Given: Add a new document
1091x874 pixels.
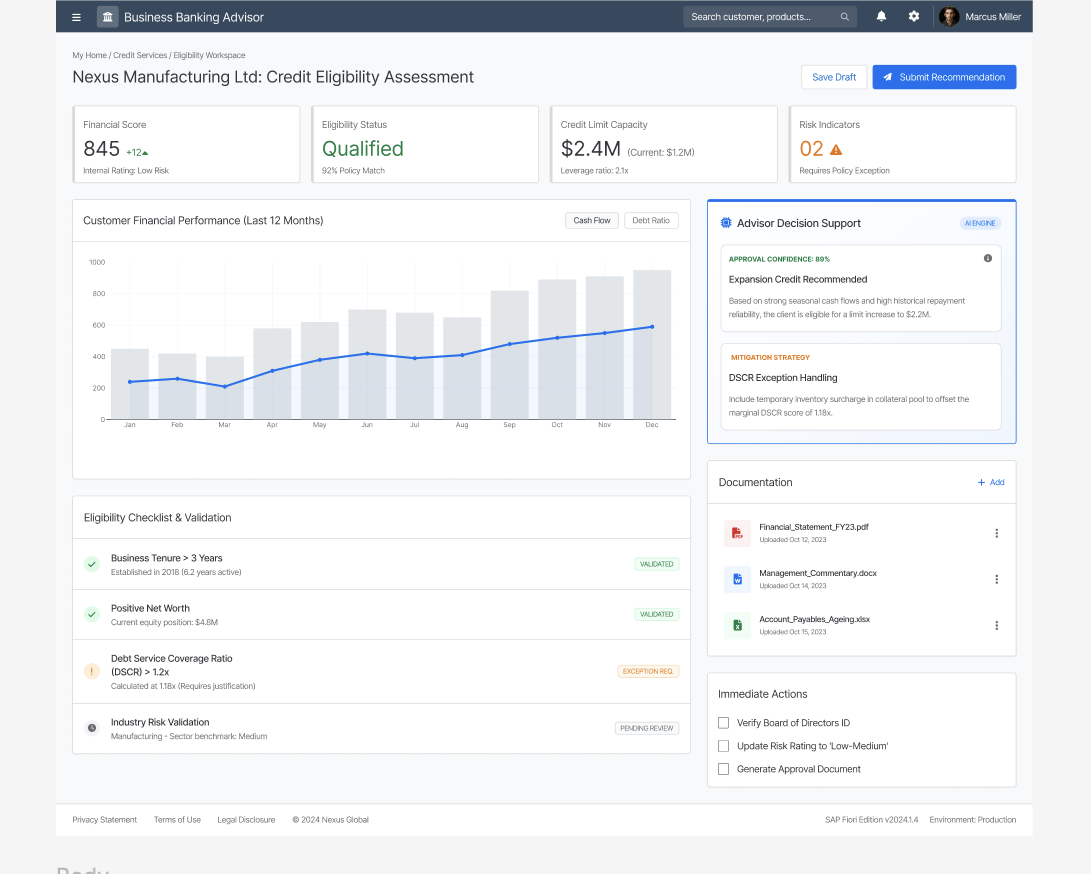Looking at the screenshot, I should click(x=991, y=482).
